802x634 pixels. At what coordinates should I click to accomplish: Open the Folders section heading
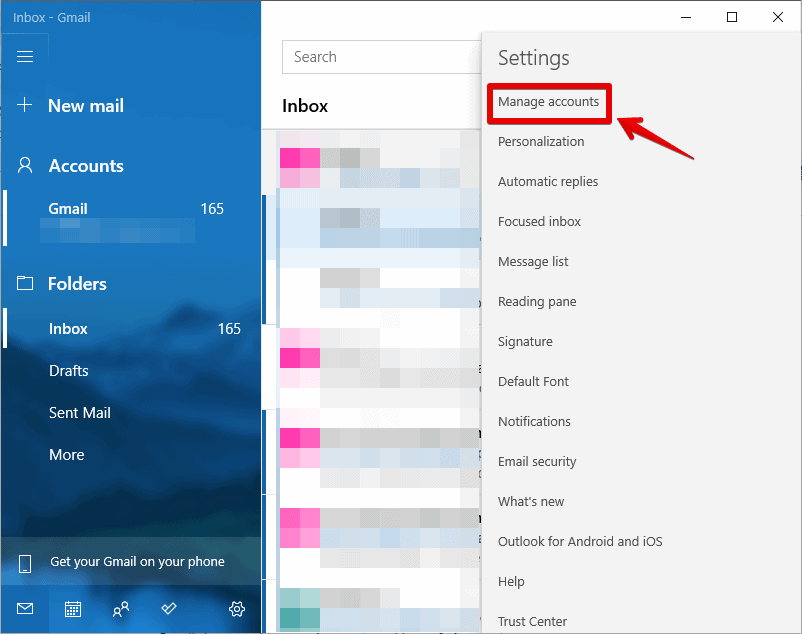tap(77, 284)
